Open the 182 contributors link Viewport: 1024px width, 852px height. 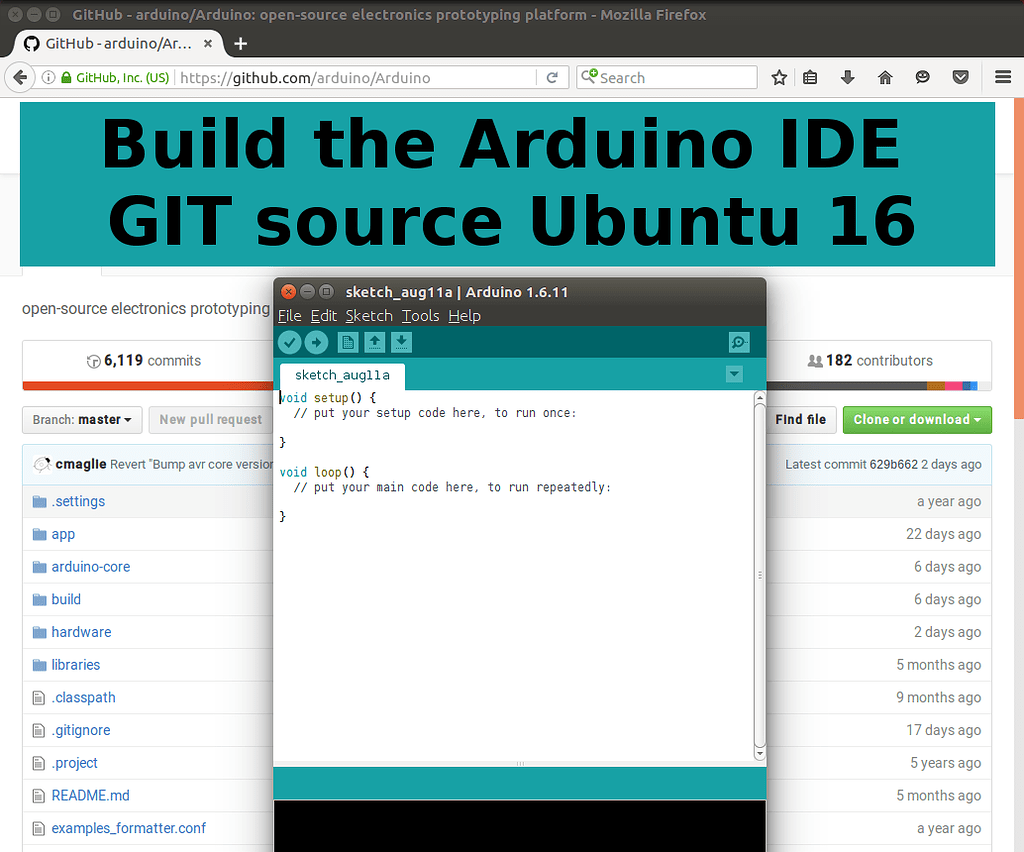tap(870, 361)
